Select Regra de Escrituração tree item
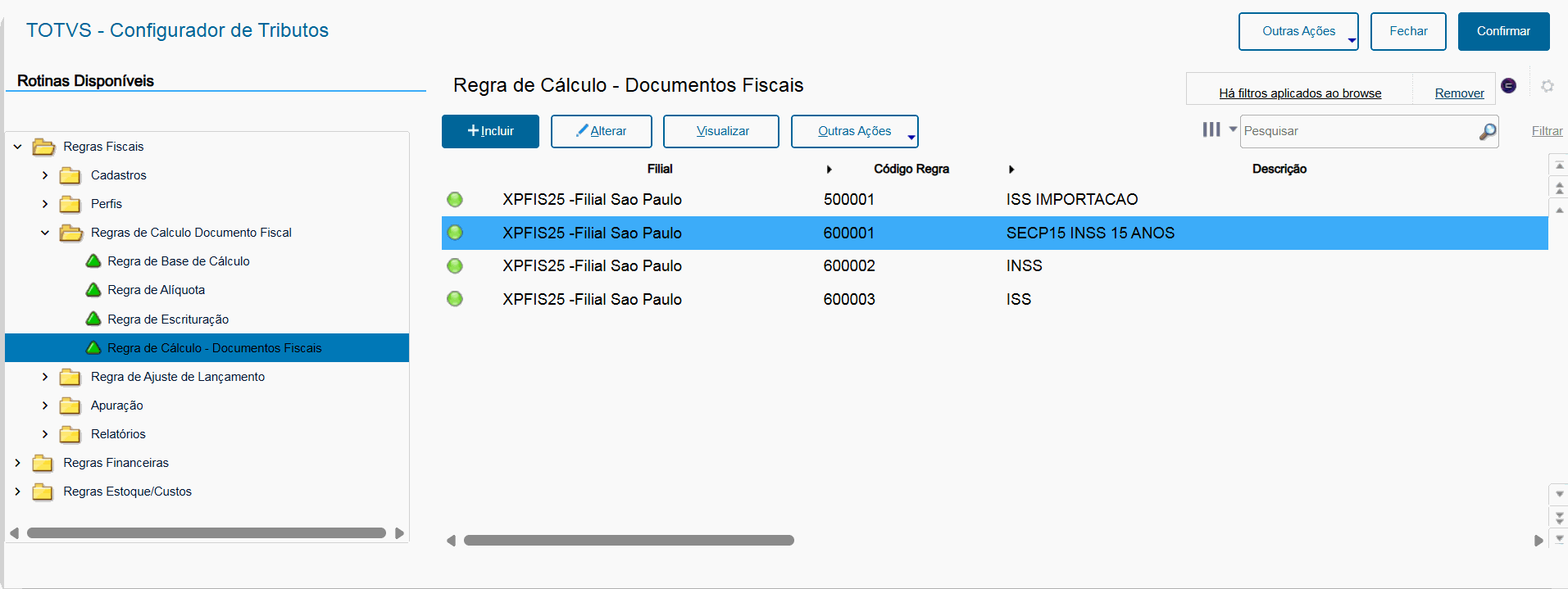 point(167,319)
